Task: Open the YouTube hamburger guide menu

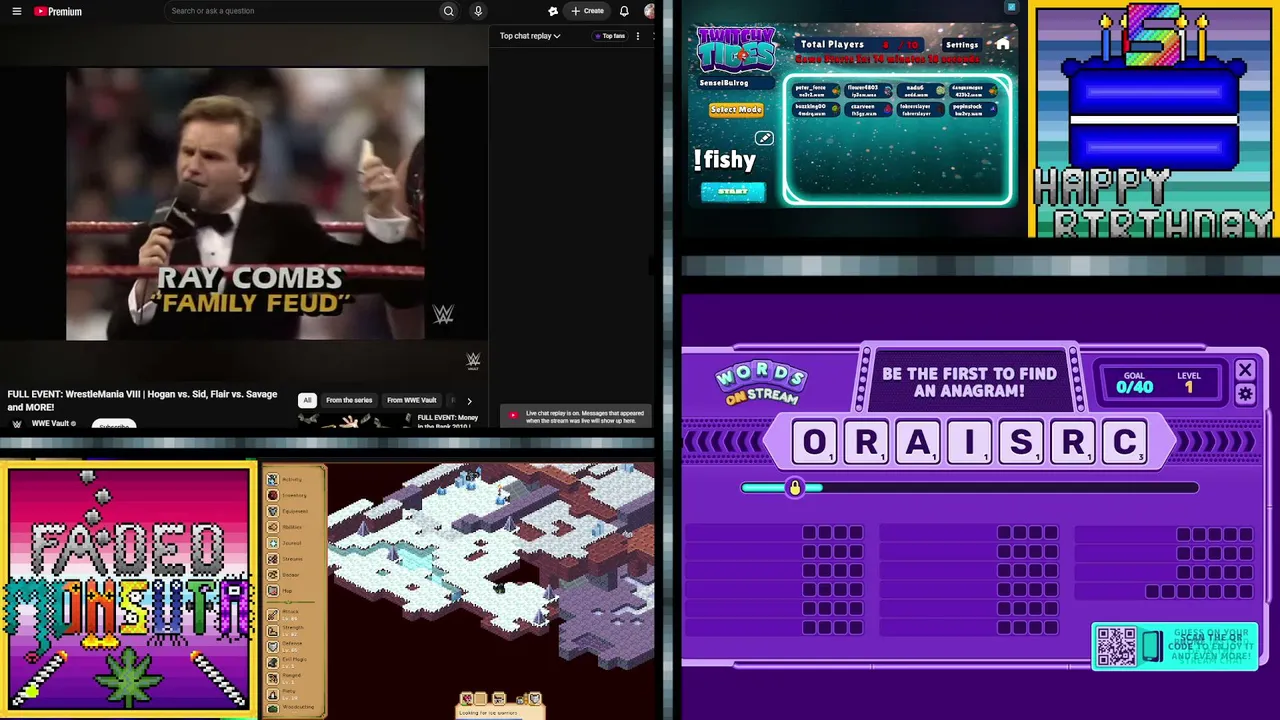Action: [x=16, y=11]
